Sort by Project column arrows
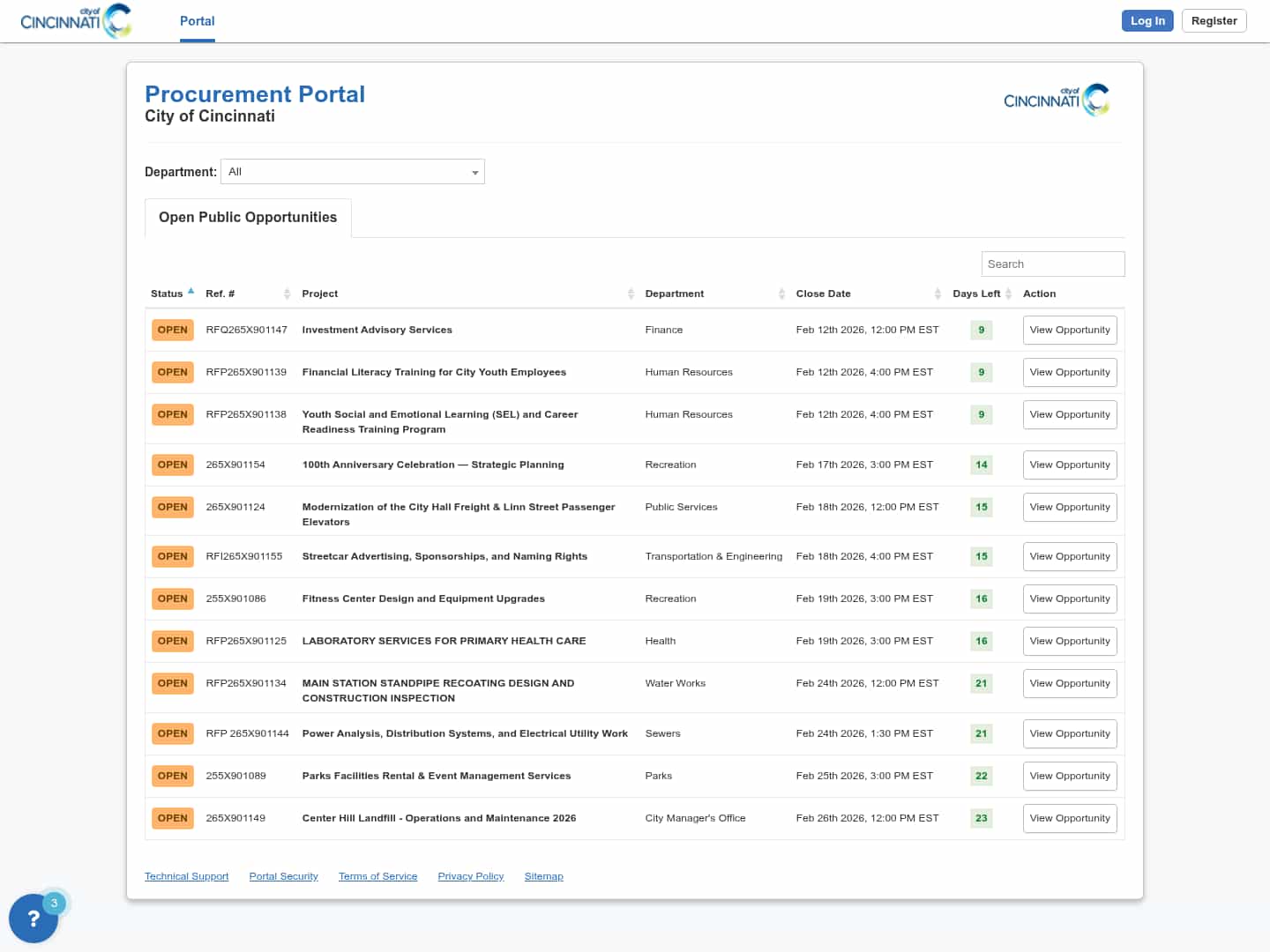This screenshot has width=1270, height=952. pyautogui.click(x=631, y=294)
